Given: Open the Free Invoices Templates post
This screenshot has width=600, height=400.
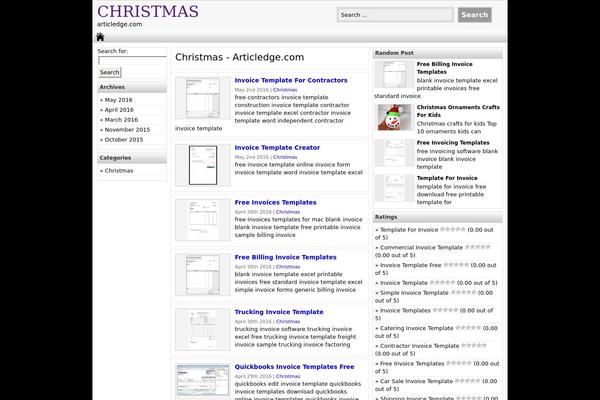Looking at the screenshot, I should coord(276,202).
